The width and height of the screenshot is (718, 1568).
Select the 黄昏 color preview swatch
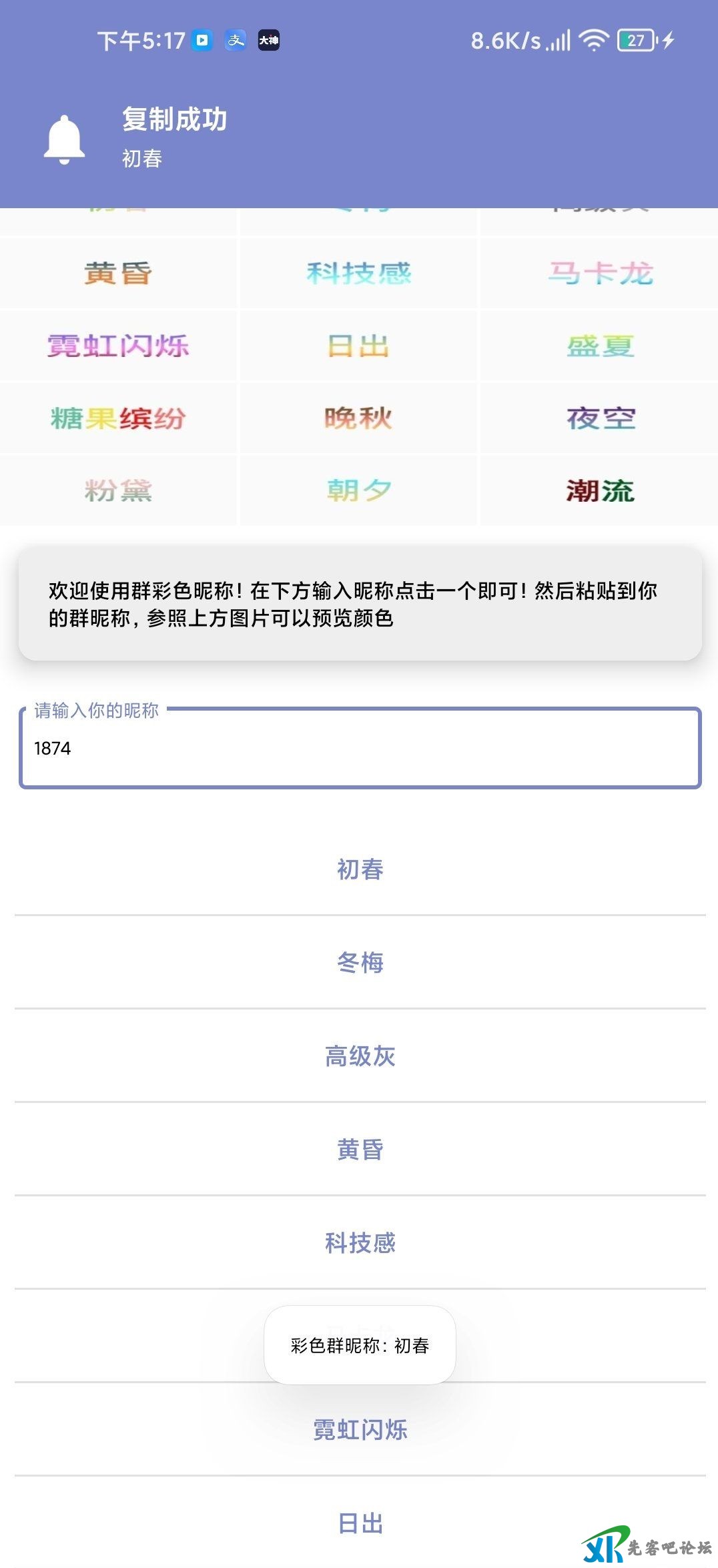tap(118, 274)
